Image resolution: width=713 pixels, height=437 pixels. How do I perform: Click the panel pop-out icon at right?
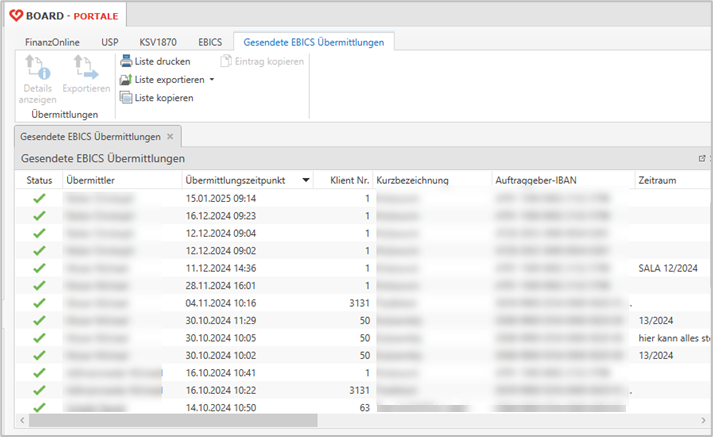point(701,159)
